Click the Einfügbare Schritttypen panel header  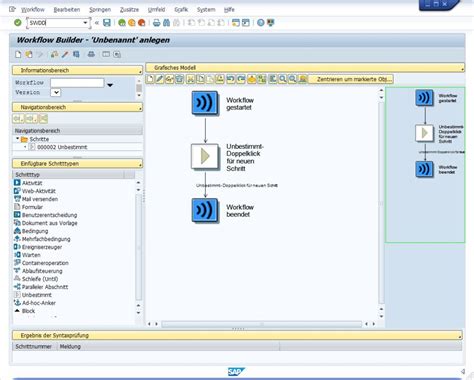[x=77, y=164]
